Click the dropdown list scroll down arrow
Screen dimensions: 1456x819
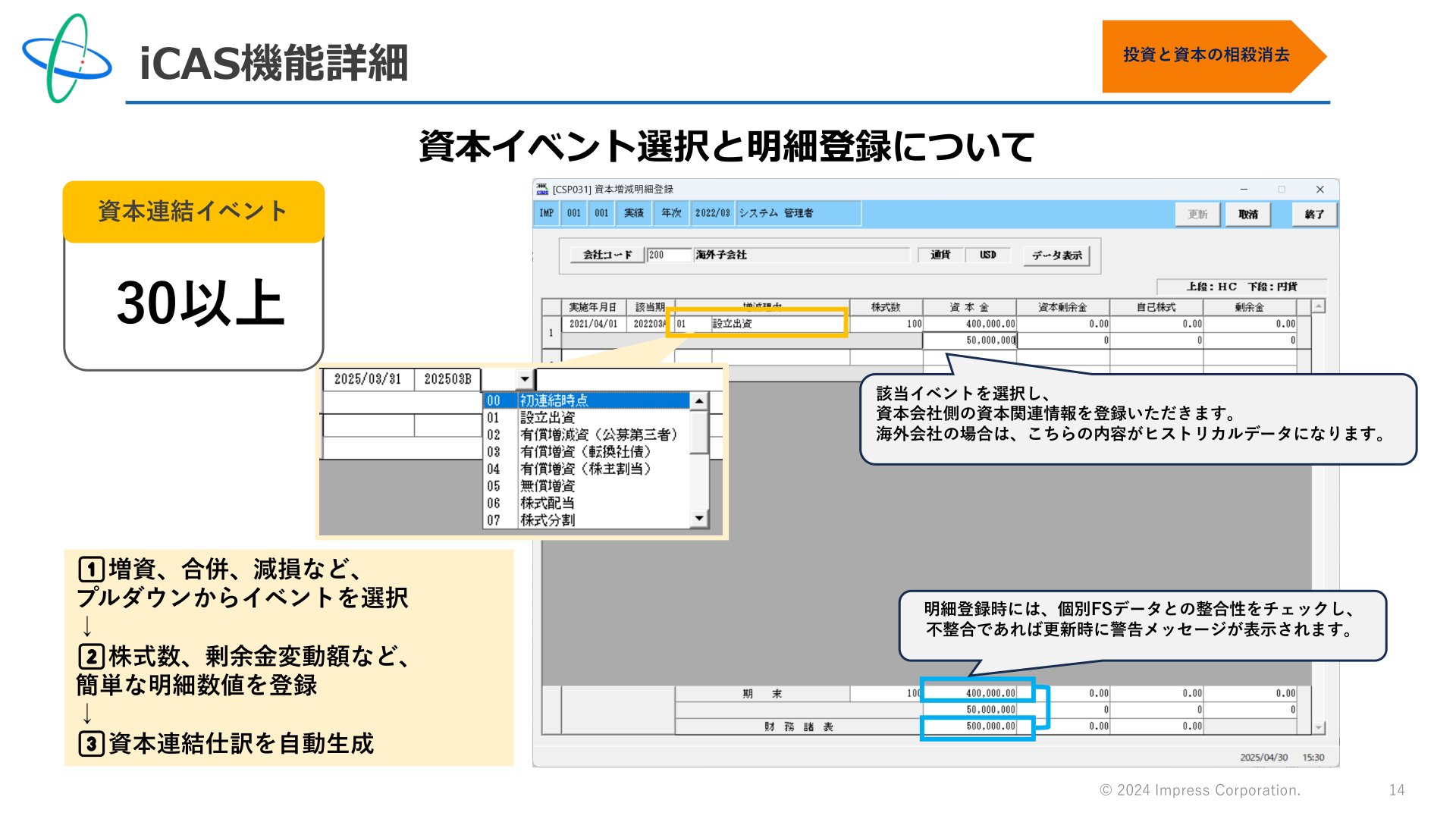pyautogui.click(x=699, y=519)
